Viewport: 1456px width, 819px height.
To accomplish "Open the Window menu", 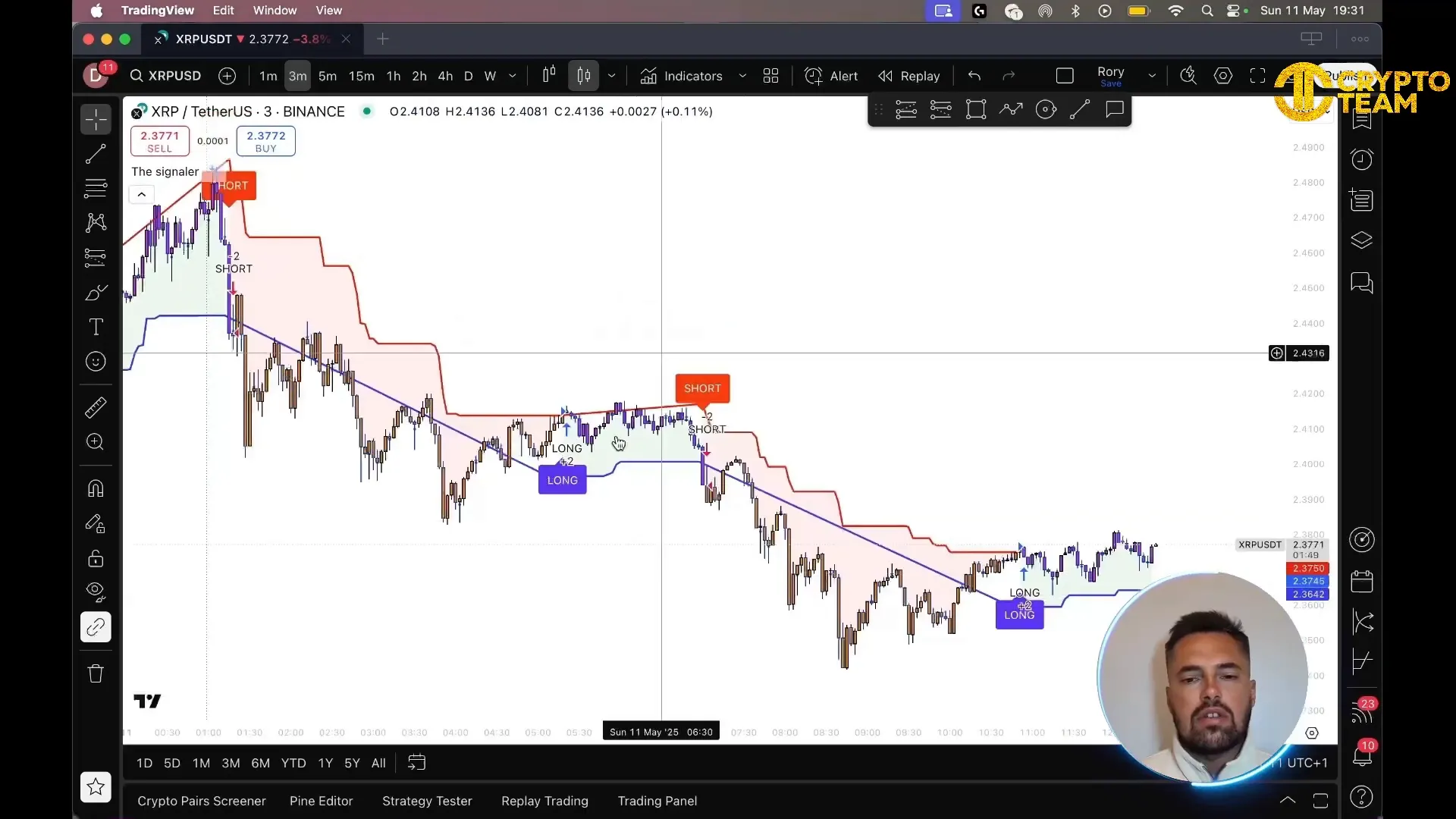I will (275, 11).
